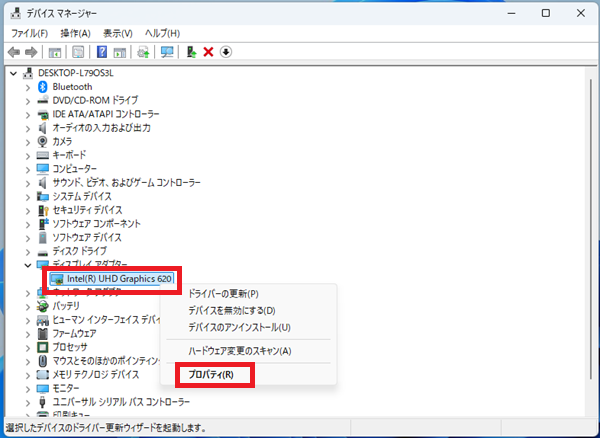Click the カメラ webcam icon
600x438 pixels.
[x=42, y=142]
